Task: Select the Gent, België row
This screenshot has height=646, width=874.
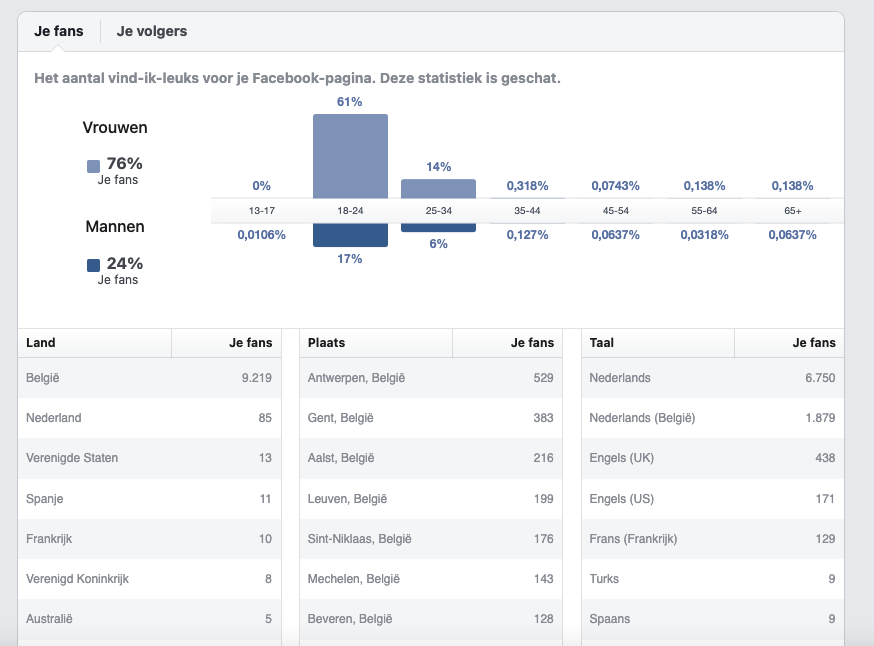Action: [431, 418]
